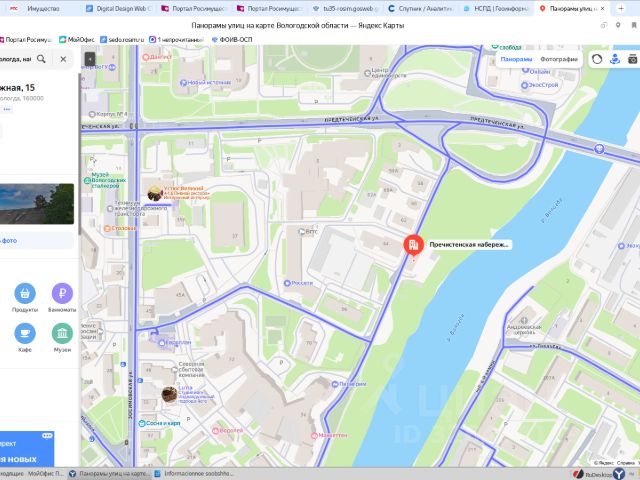Image resolution: width=640 pixels, height=480 pixels.
Task: Click the red Пречистенская набережная map pin
Action: coord(413,245)
